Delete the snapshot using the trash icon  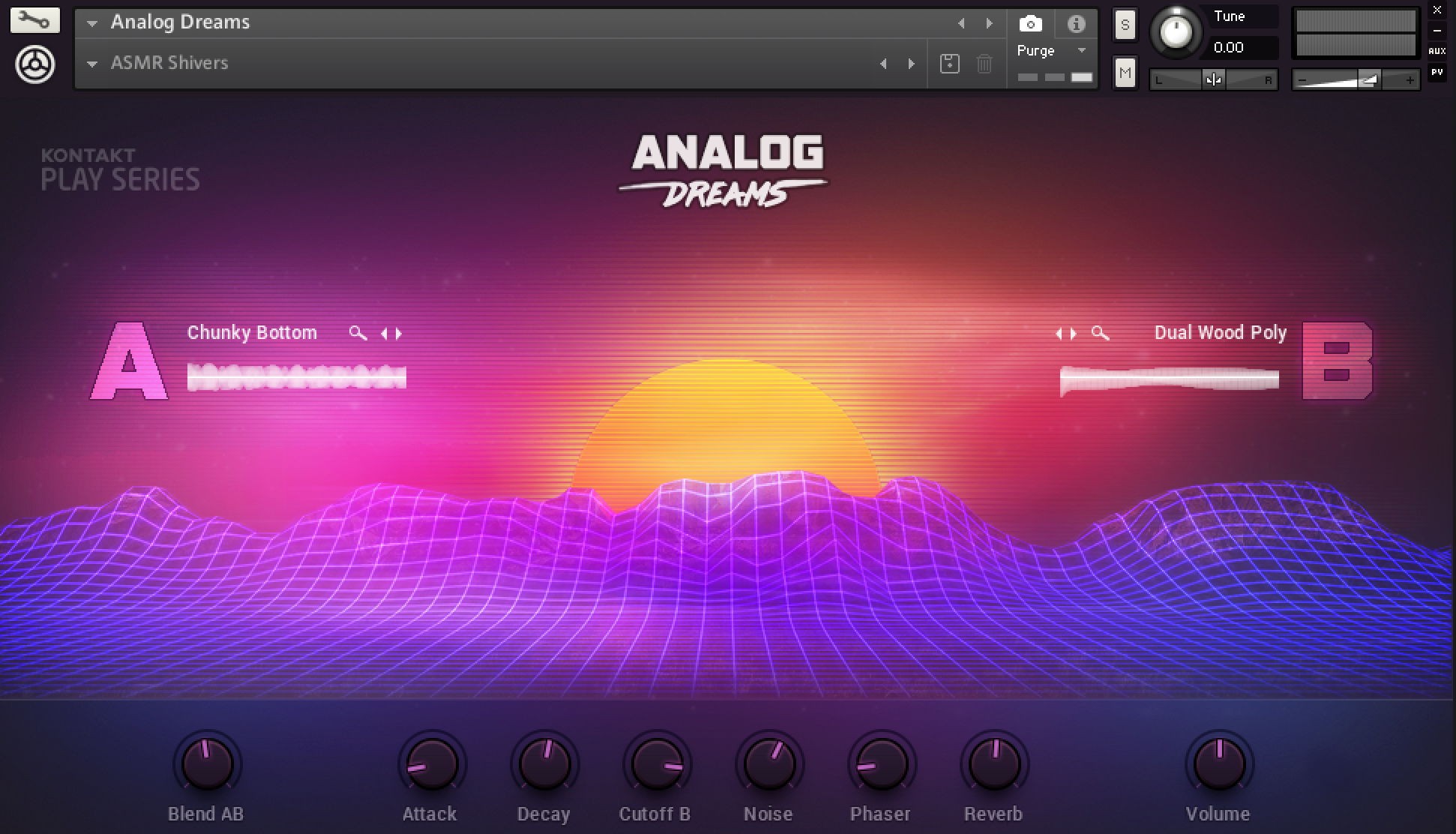point(984,64)
